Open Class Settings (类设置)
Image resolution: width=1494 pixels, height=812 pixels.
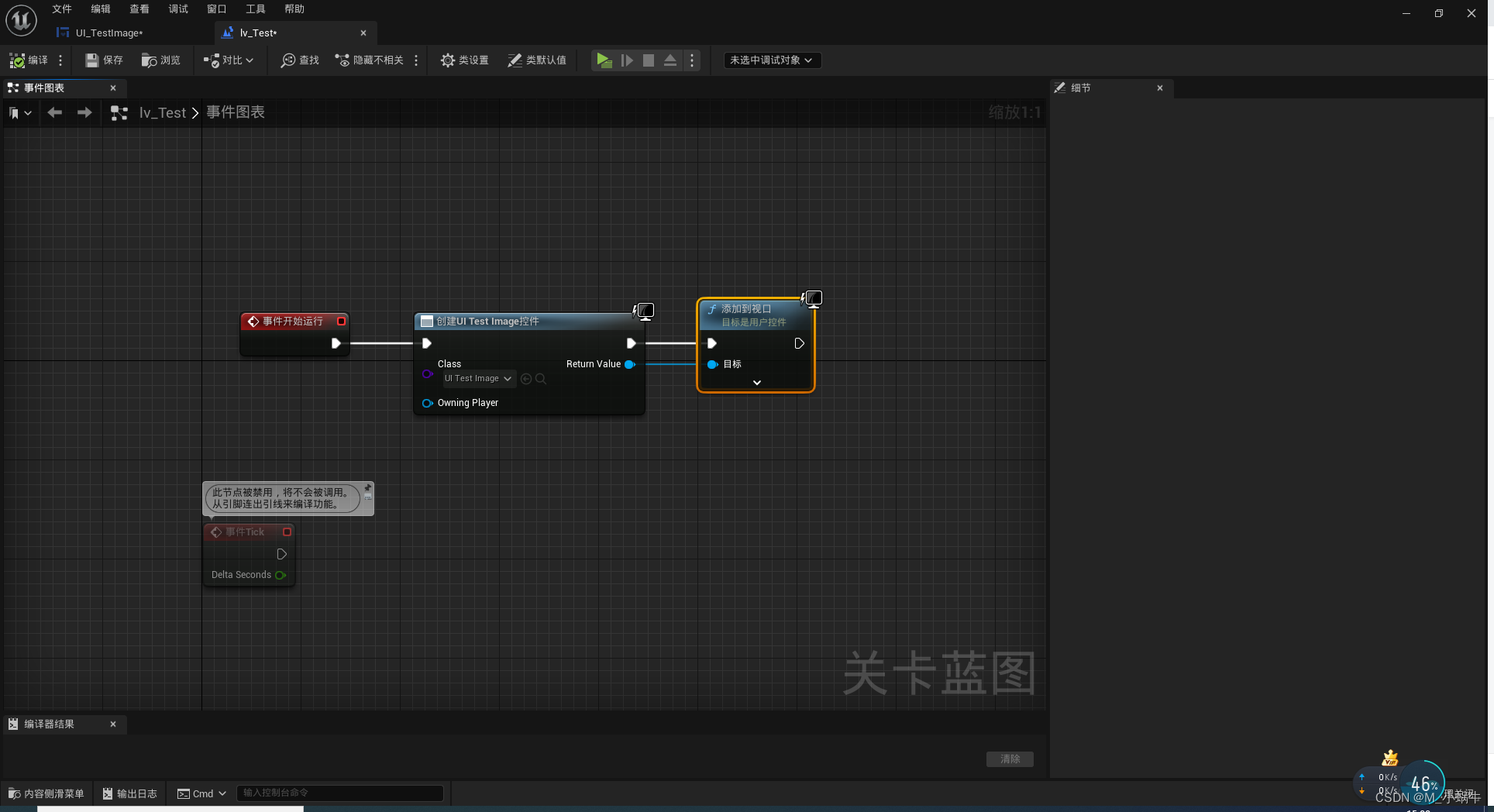coord(464,60)
